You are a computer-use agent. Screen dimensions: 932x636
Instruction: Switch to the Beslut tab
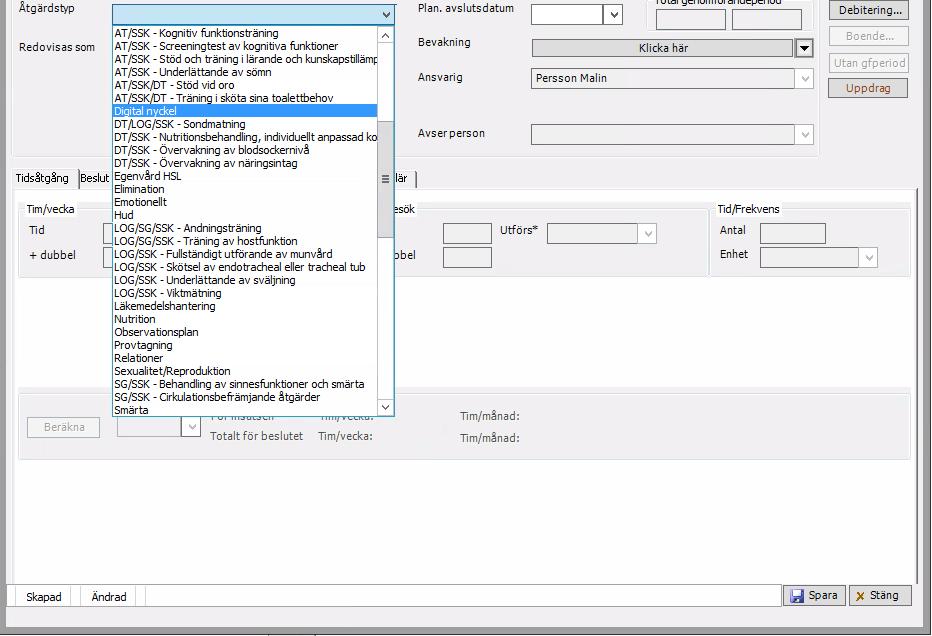click(x=95, y=178)
